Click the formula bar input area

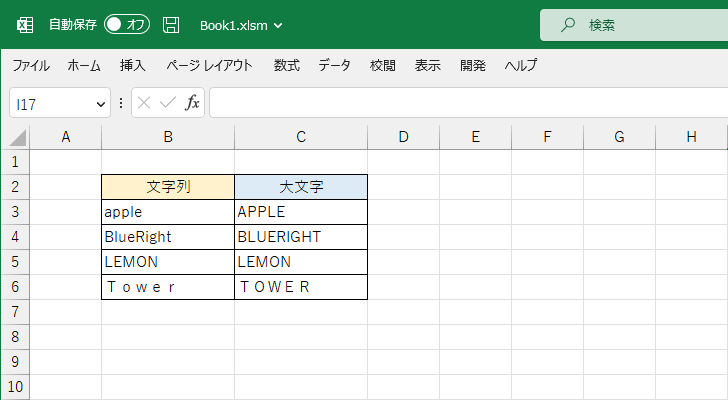click(468, 103)
